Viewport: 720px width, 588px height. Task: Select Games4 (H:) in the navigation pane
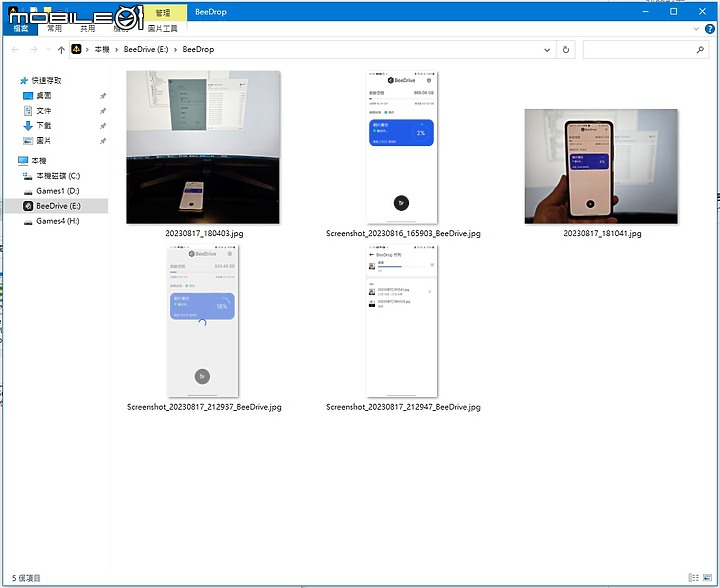tap(58, 221)
